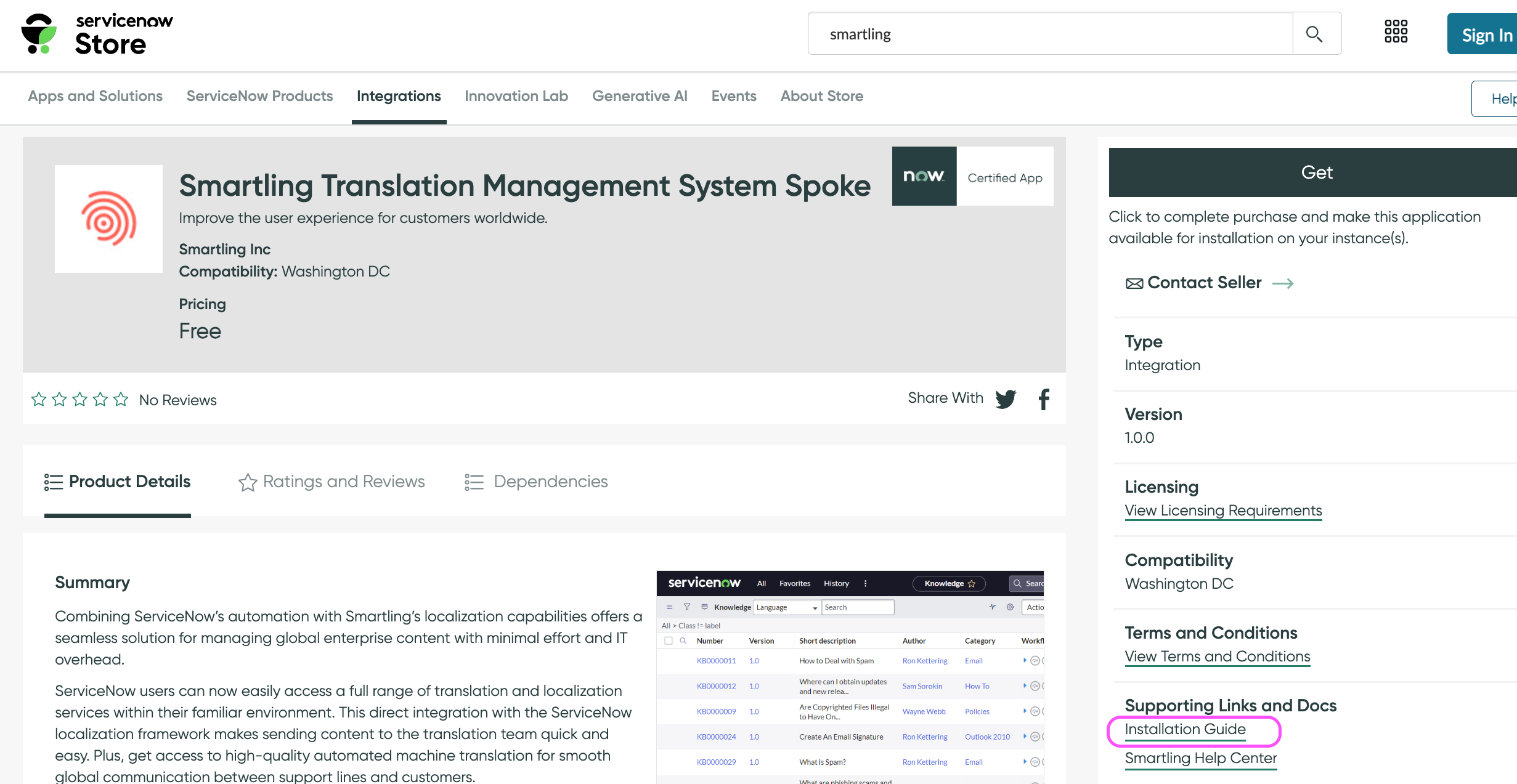Click inside the smartling search field
This screenshot has width=1517, height=784.
tap(1050, 34)
